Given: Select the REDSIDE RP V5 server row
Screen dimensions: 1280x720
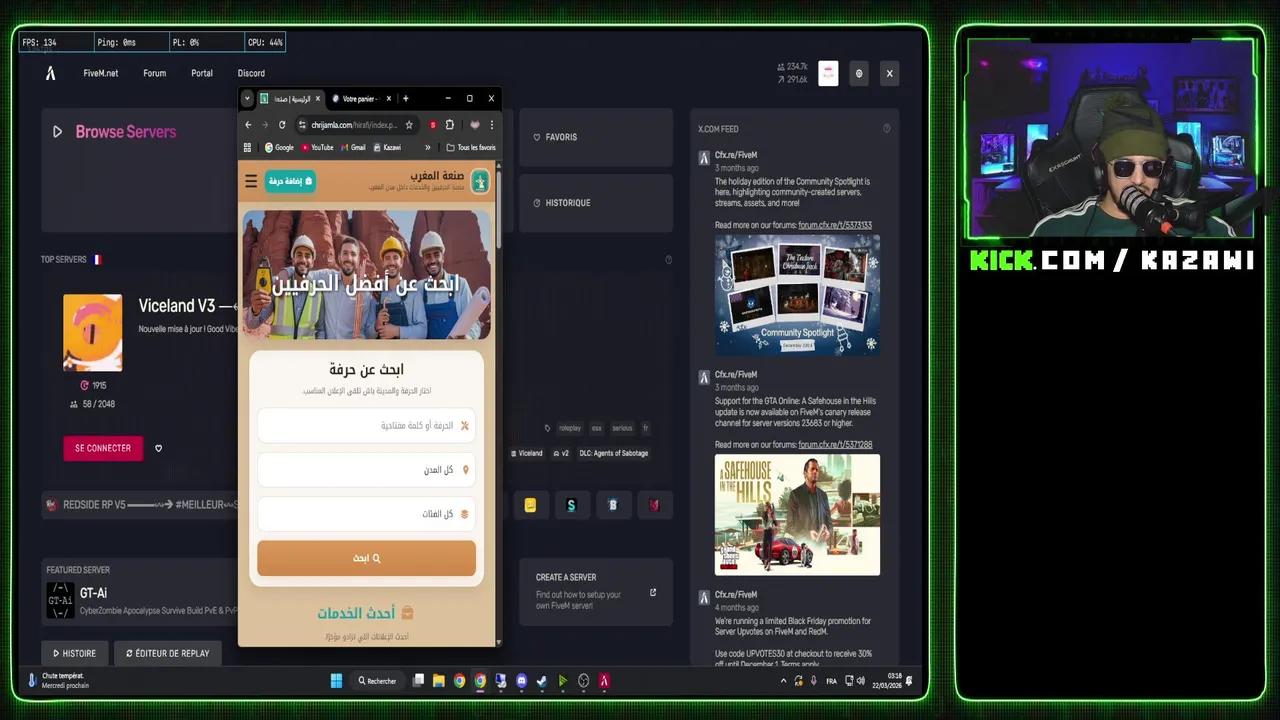Looking at the screenshot, I should tap(140, 505).
